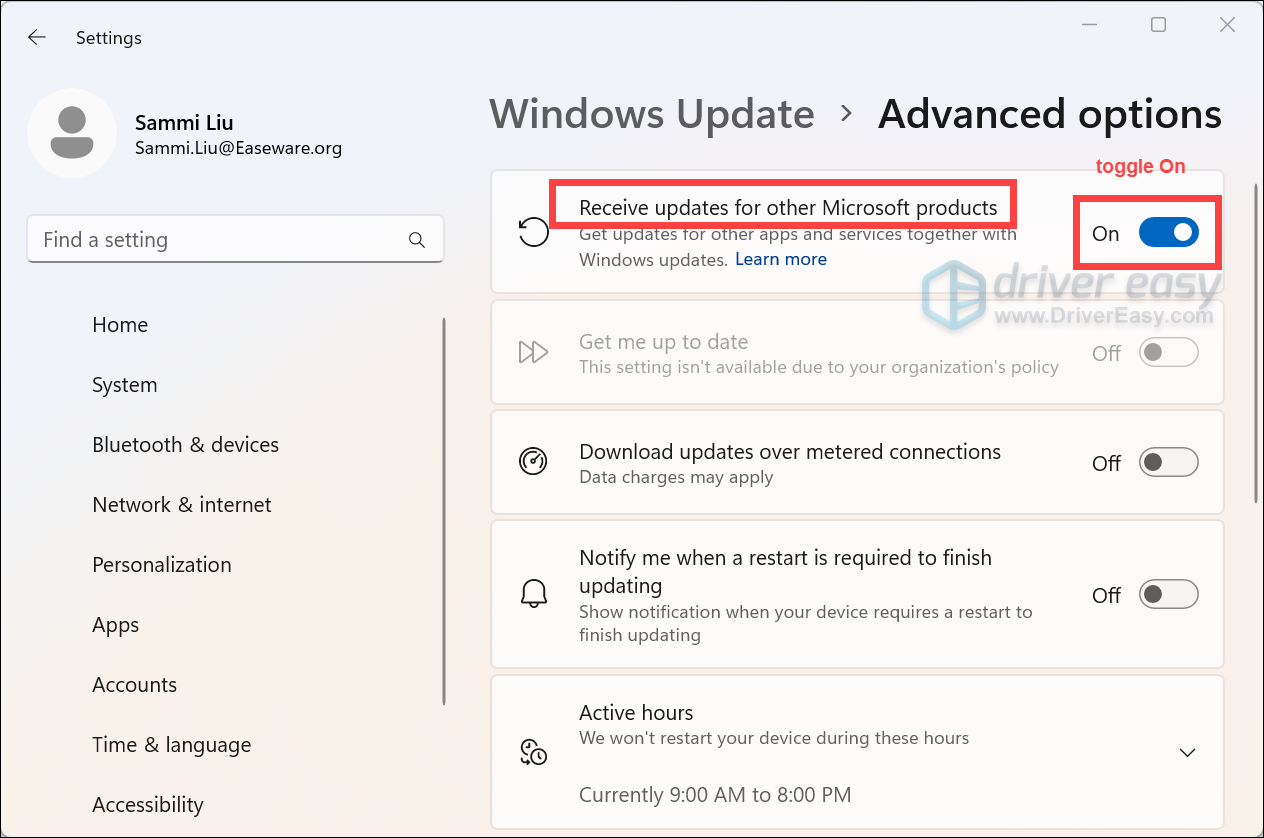1264x838 pixels.
Task: Click the Sammi.Liu@Easeware.org email text
Action: (x=238, y=148)
